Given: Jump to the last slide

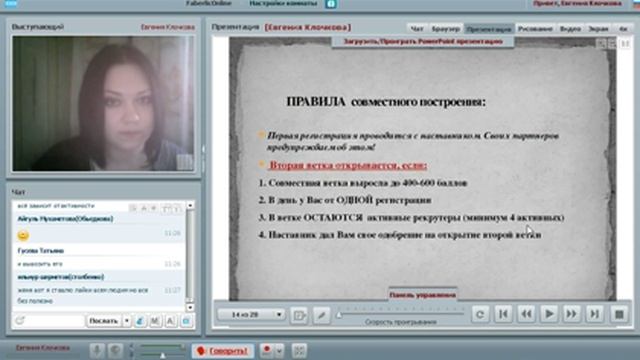Looking at the screenshot, I should 595,314.
